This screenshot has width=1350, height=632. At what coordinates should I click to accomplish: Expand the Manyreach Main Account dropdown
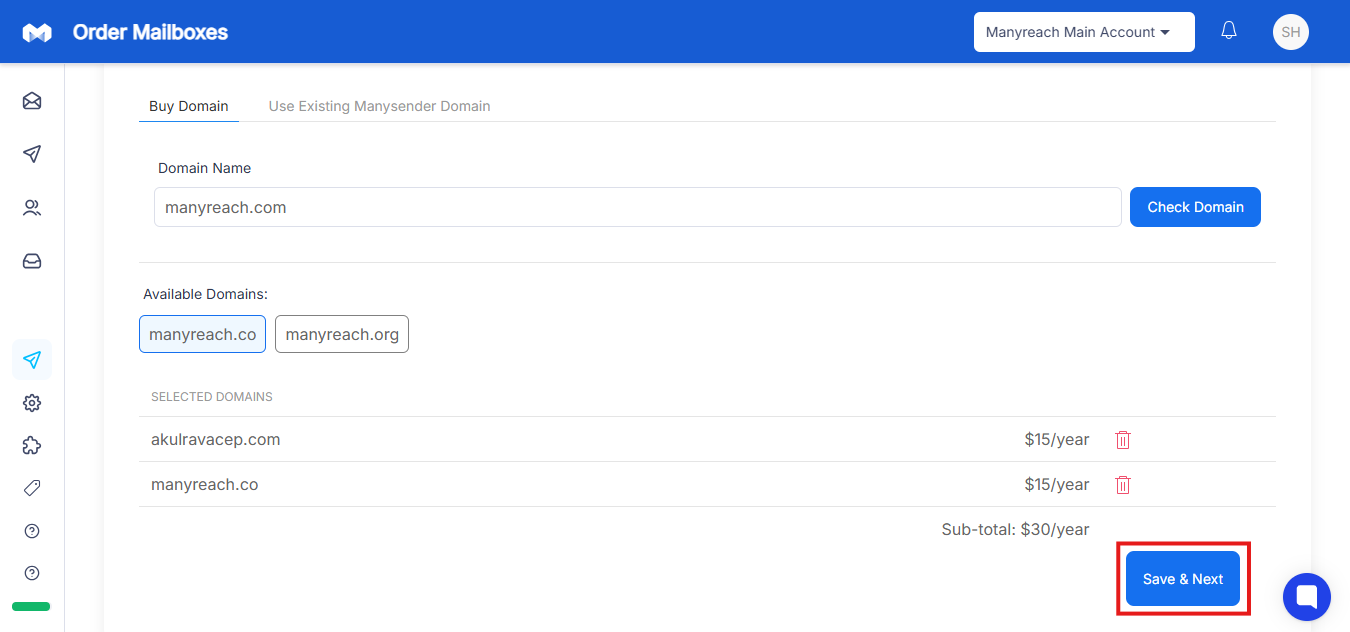[1084, 32]
